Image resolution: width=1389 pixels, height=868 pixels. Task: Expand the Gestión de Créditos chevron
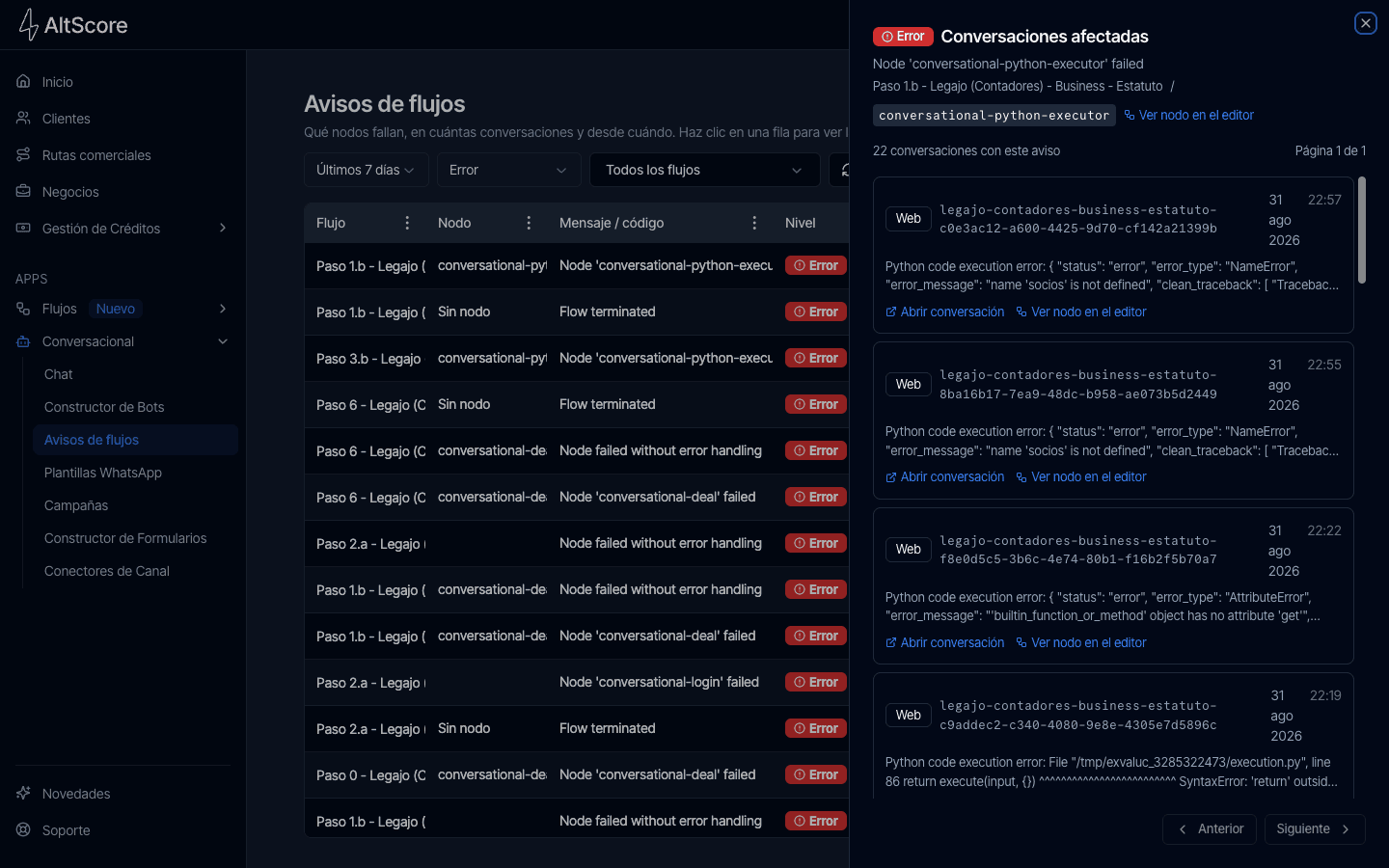223,229
